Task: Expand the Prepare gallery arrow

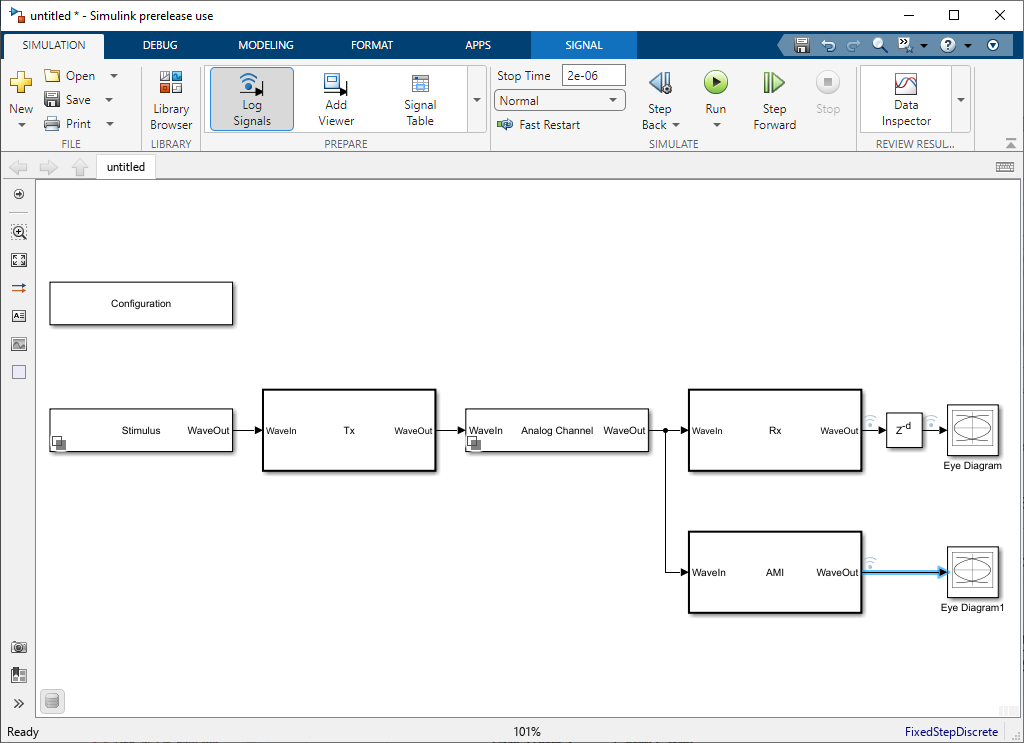Action: tap(476, 101)
